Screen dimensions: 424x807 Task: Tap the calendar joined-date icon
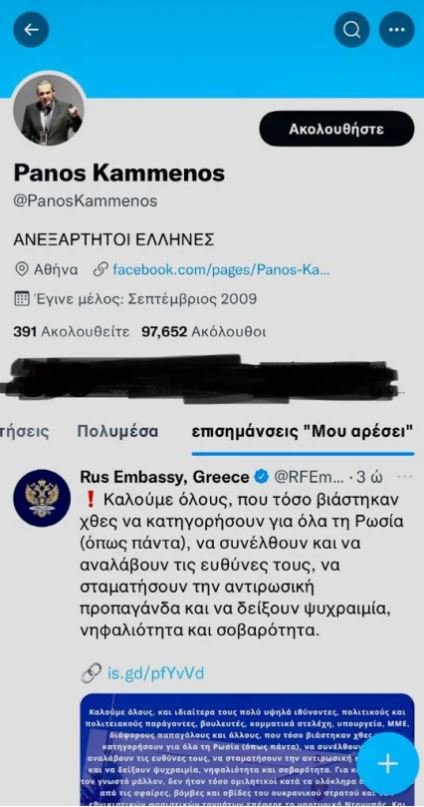tap(21, 299)
